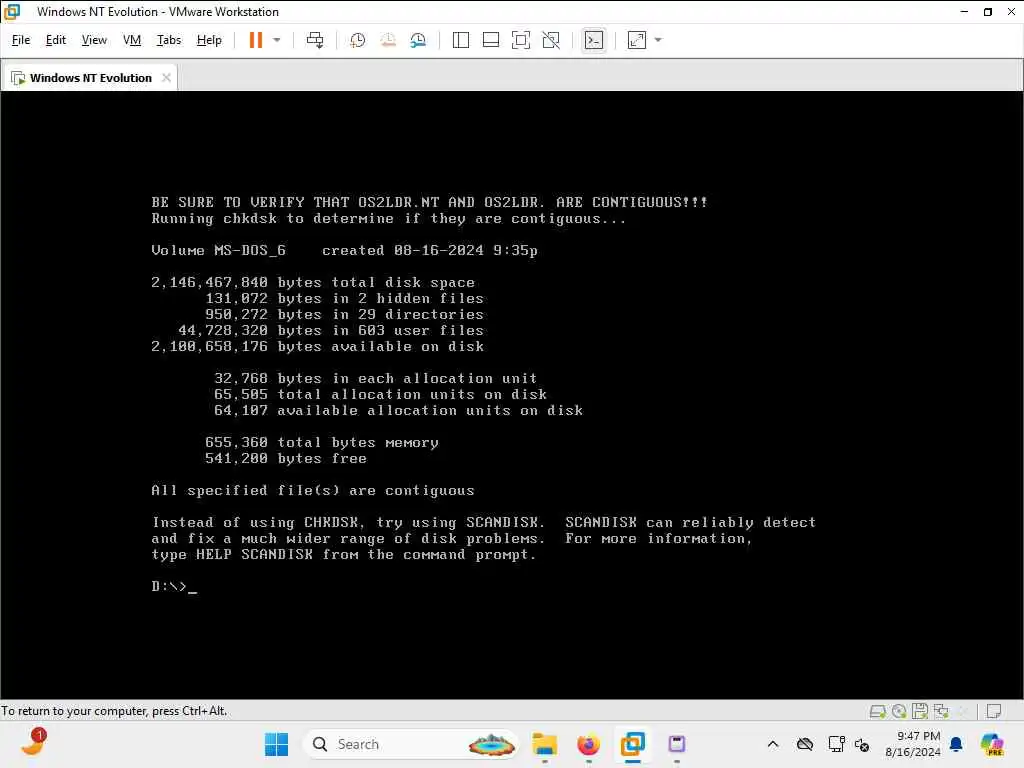Open the Copilot preview icon
Screen dimensions: 1024x768
pos(992,744)
